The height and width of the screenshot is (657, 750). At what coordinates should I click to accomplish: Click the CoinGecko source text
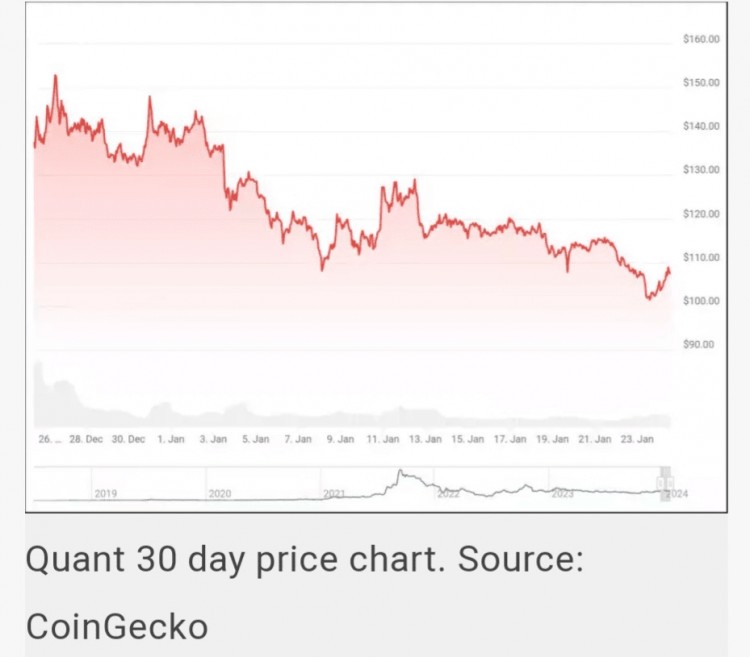pos(117,626)
